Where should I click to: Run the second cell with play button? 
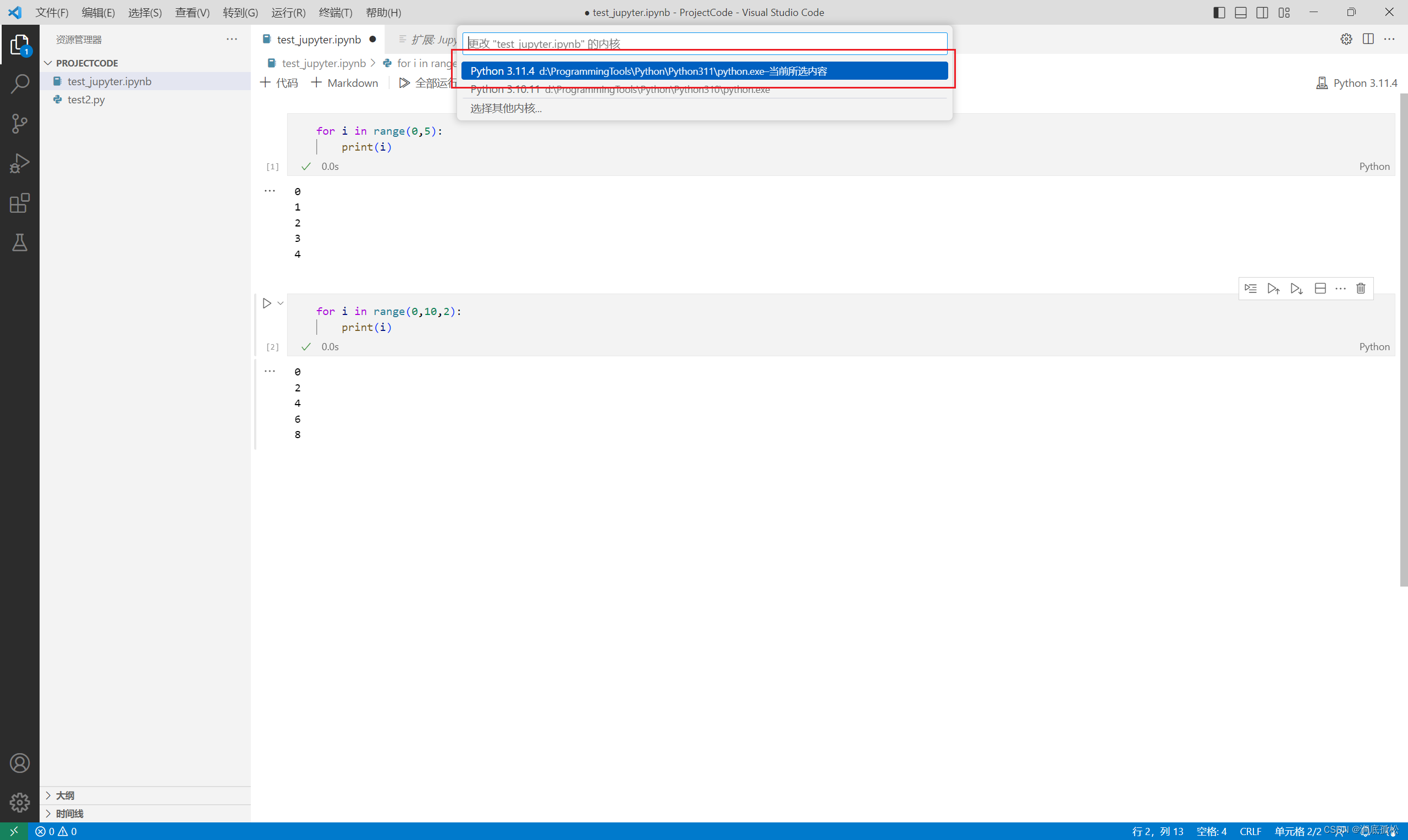click(267, 303)
